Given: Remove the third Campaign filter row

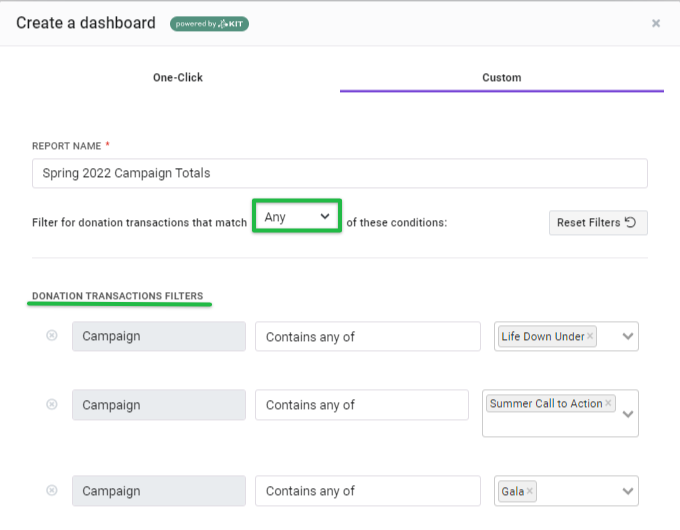Looking at the screenshot, I should tap(52, 490).
